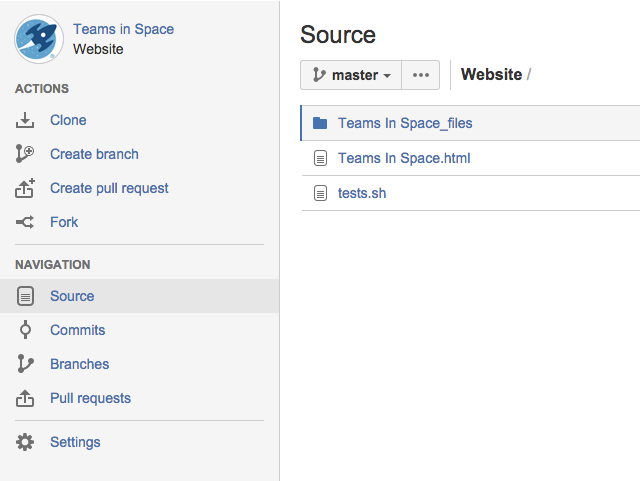Open the more actions ellipsis menu
The image size is (641, 481).
pos(421,75)
